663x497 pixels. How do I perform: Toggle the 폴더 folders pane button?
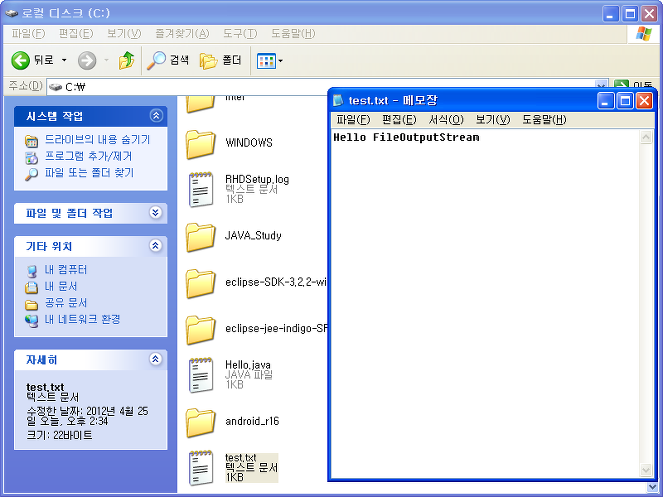tap(221, 60)
